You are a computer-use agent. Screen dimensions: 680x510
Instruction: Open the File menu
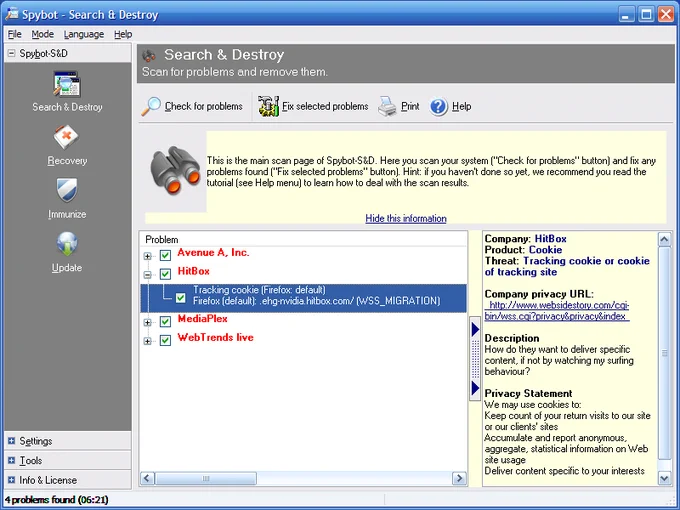(x=14, y=34)
